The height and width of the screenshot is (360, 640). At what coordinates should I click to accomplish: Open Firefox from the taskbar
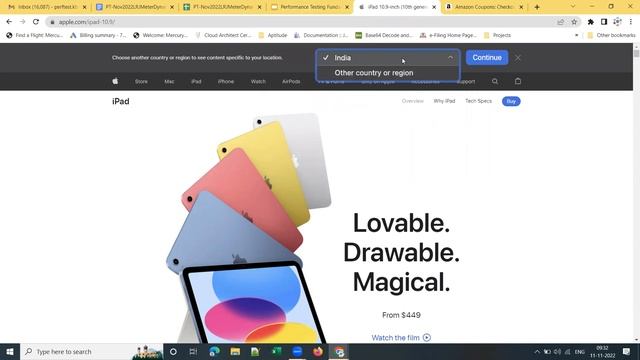tap(318, 351)
